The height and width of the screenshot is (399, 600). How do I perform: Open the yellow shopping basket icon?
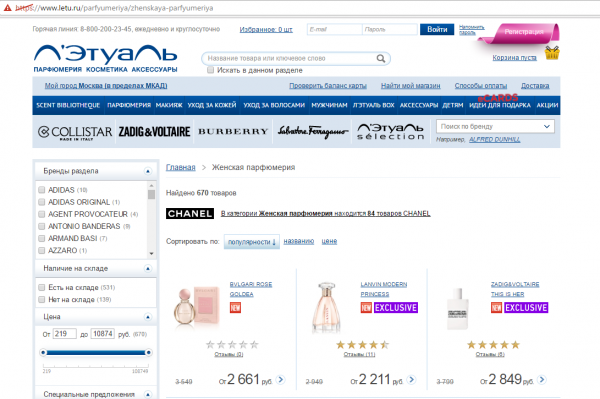(552, 53)
